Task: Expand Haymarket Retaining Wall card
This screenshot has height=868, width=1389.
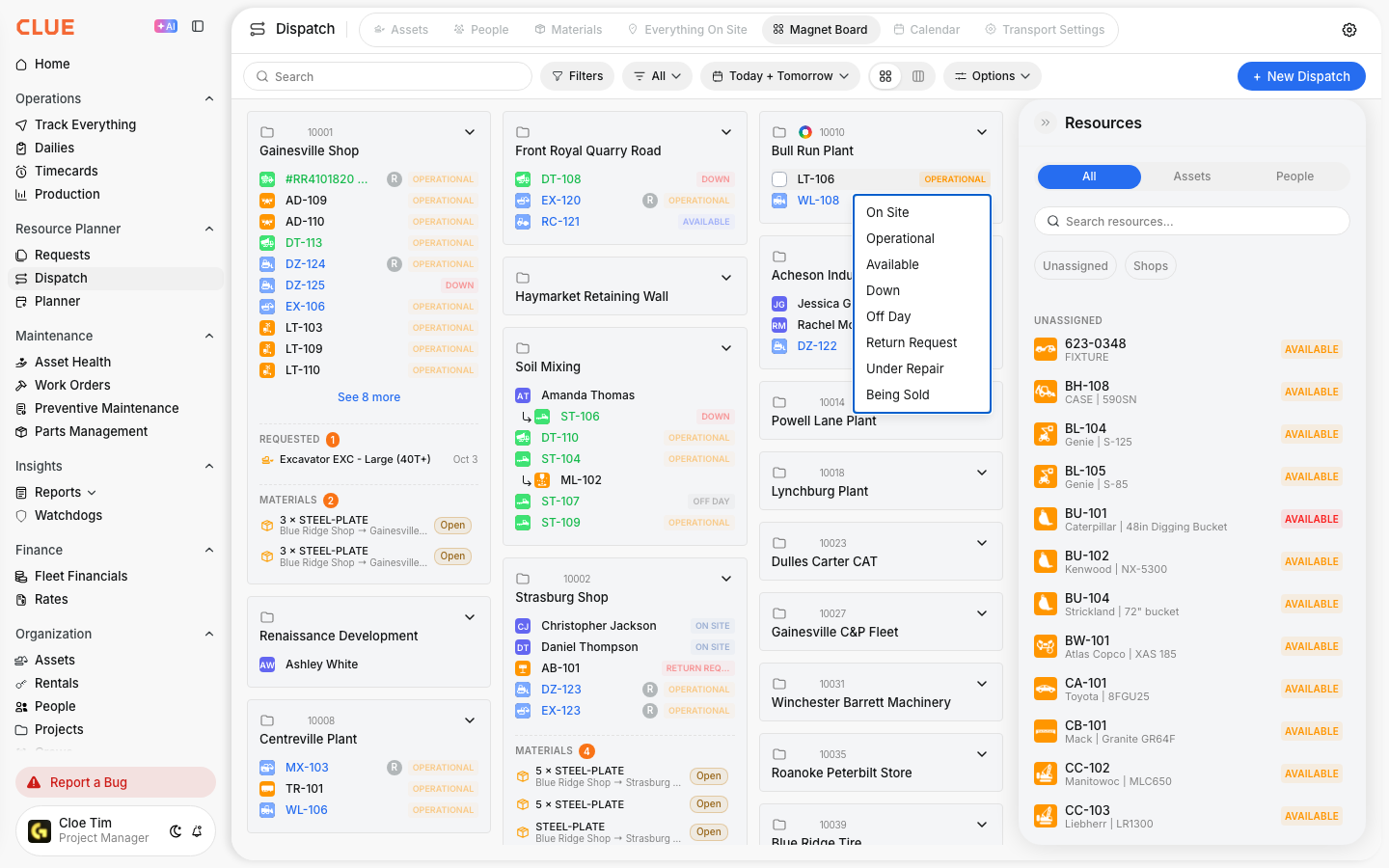Action: [726, 278]
